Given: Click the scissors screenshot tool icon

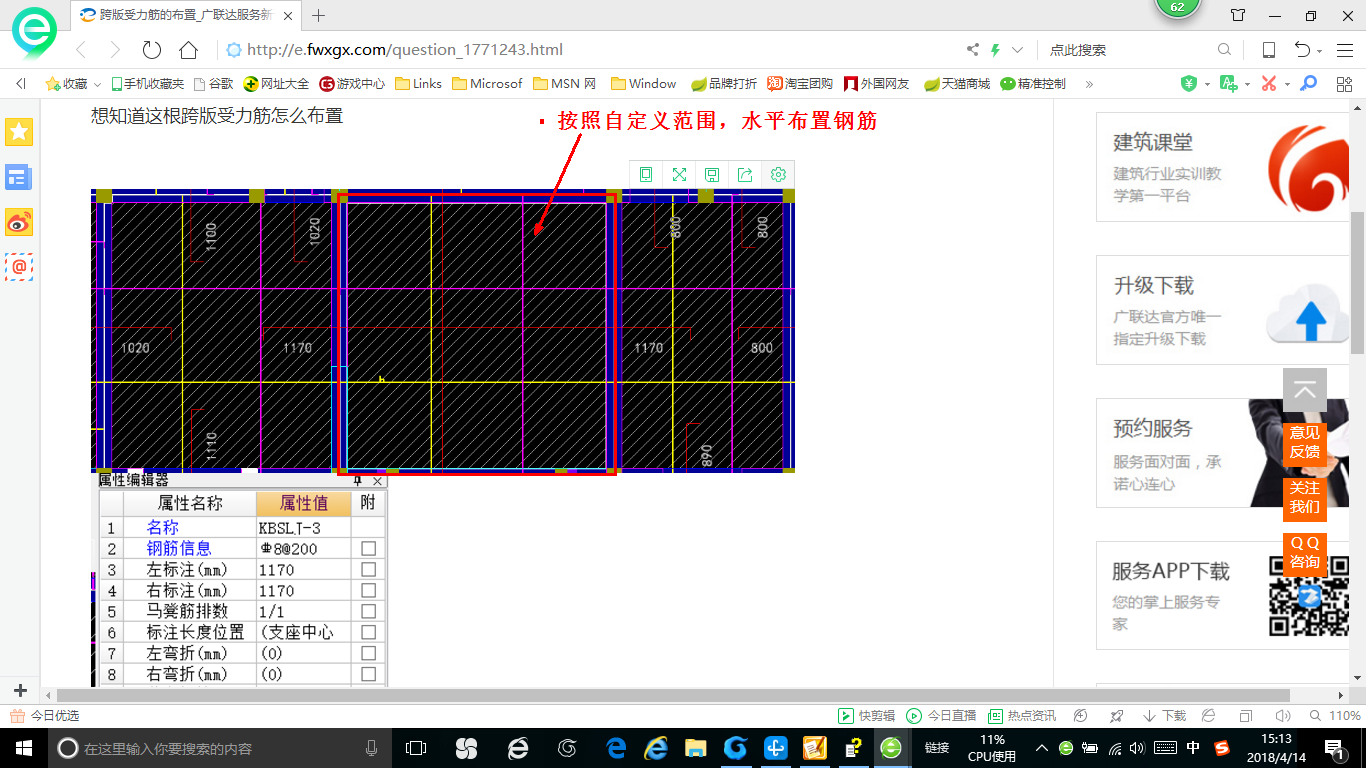Looking at the screenshot, I should [1269, 84].
